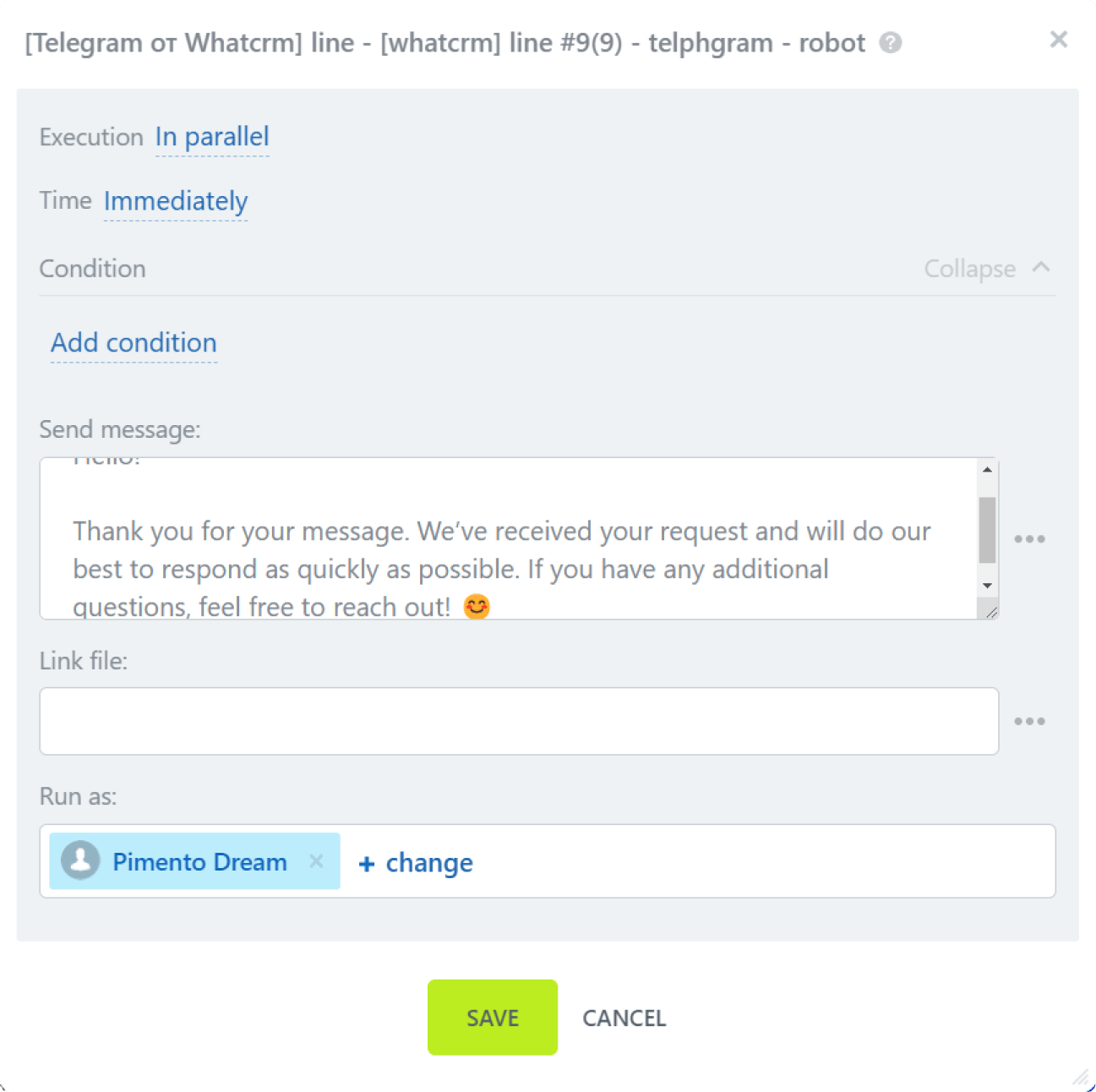
Task: Click inside the empty Link file field
Action: tap(518, 720)
